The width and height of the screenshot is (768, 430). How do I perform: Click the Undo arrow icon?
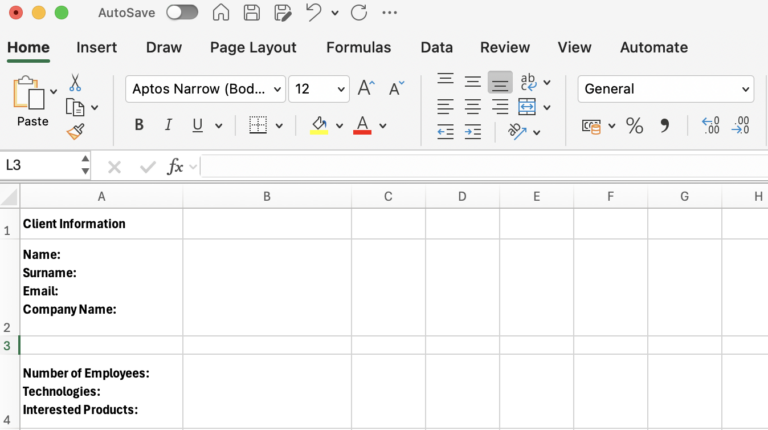tap(313, 12)
